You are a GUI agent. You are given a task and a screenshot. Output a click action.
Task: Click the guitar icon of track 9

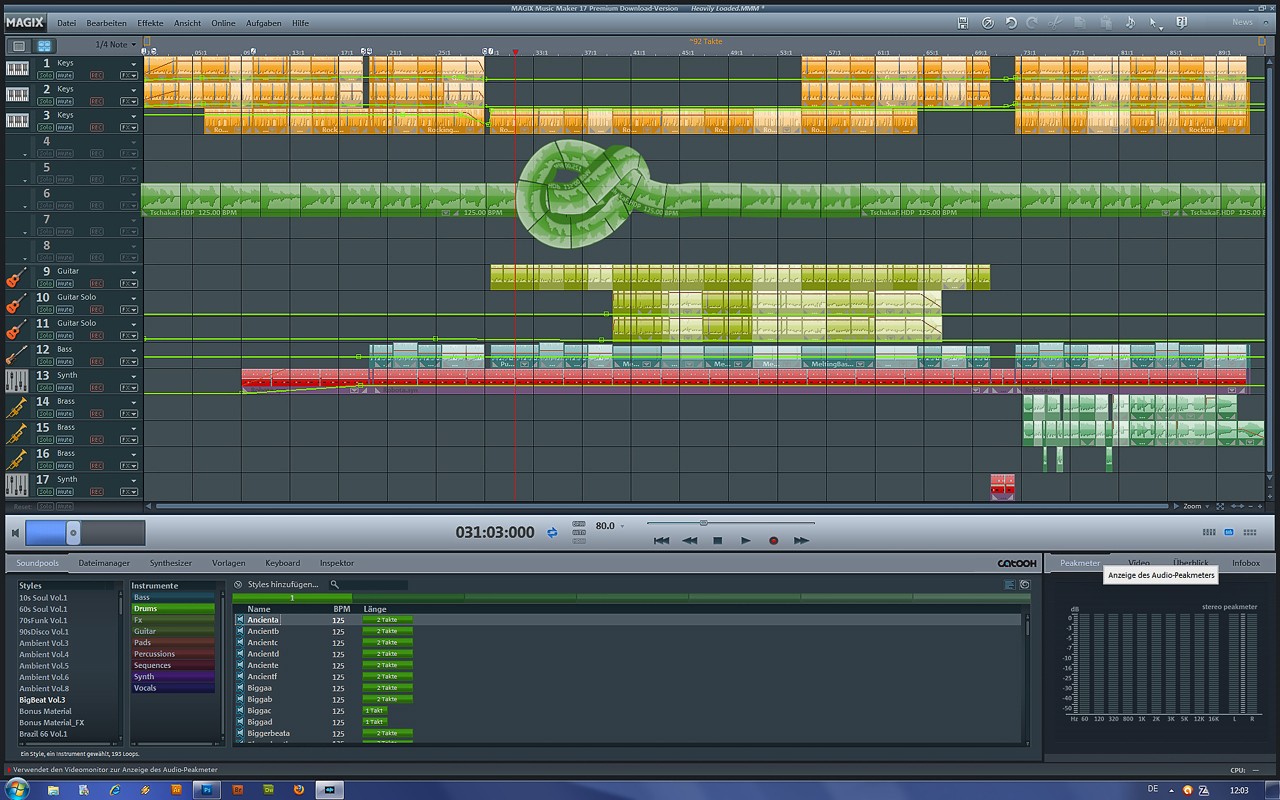(x=17, y=277)
